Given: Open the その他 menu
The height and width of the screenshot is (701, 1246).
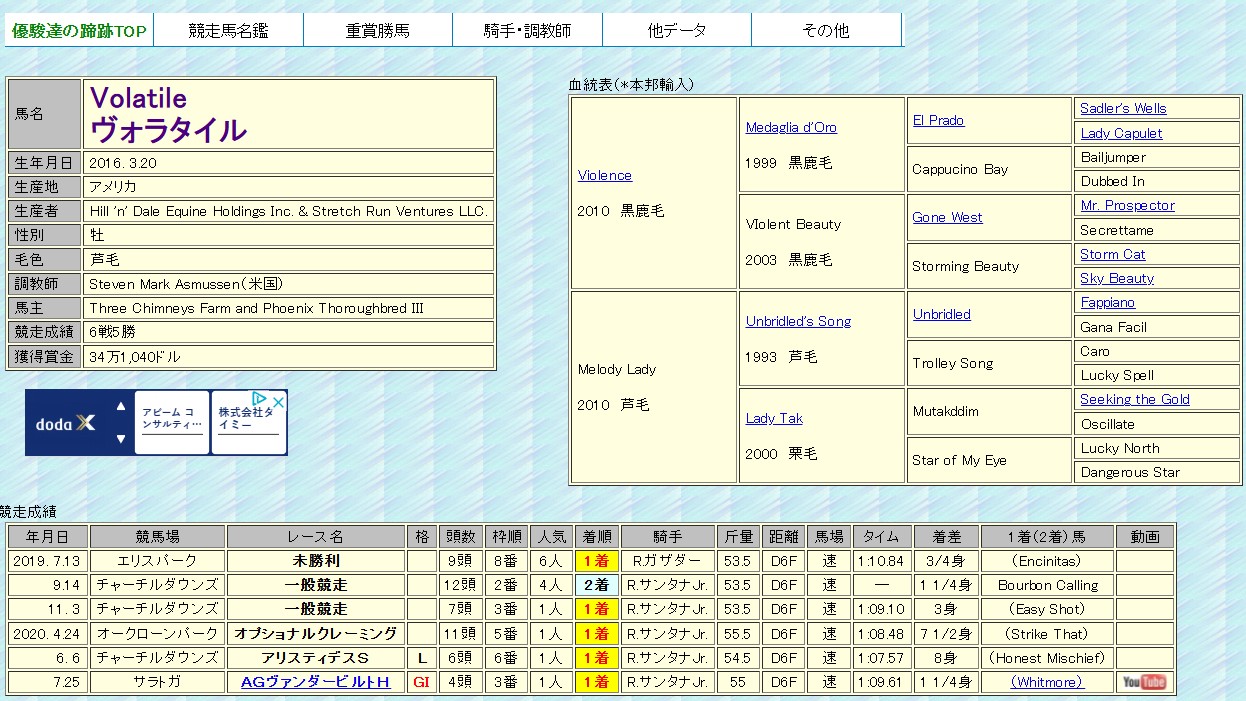Looking at the screenshot, I should (x=825, y=30).
